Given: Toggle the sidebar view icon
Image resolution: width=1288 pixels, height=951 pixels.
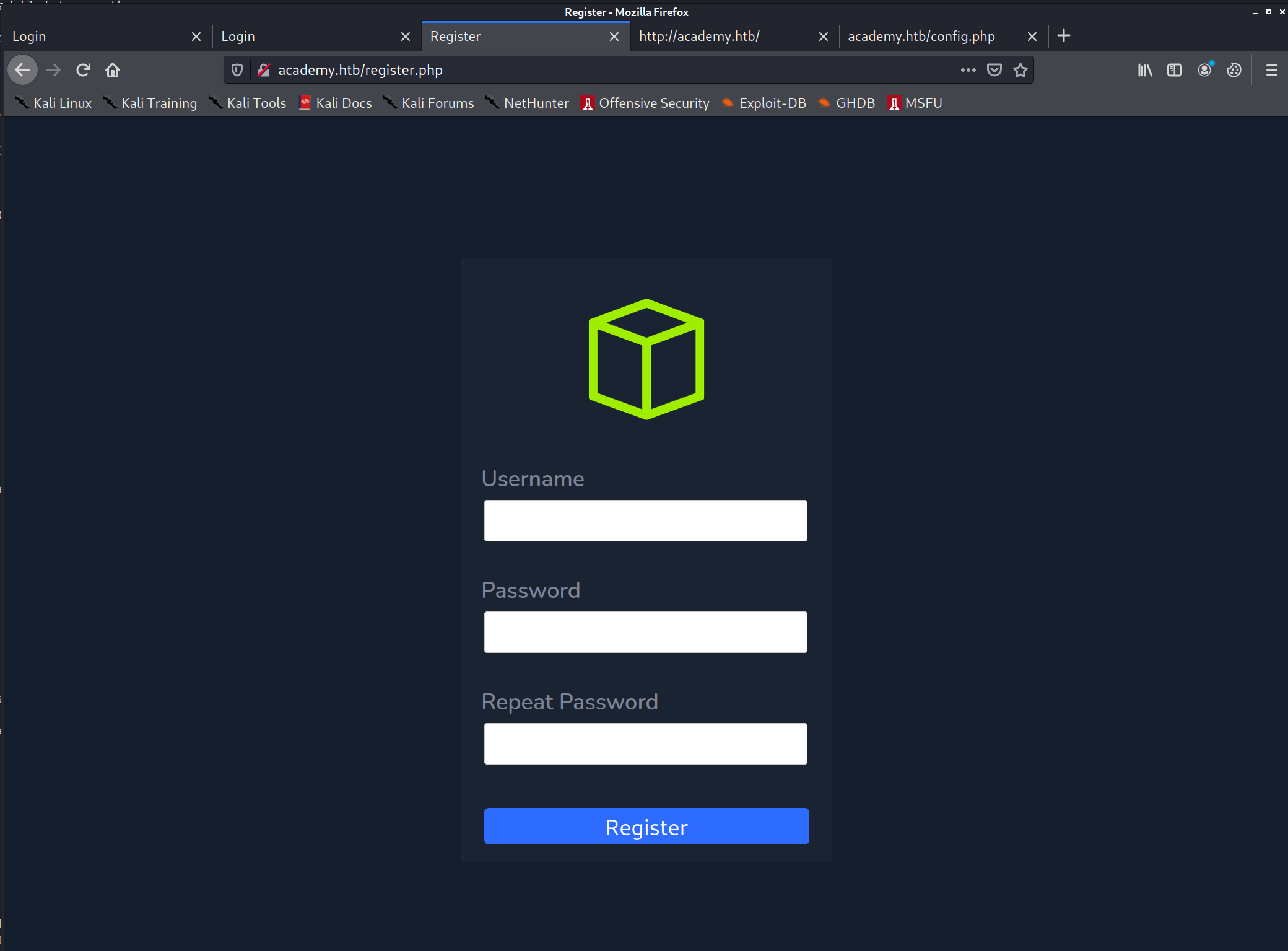Looking at the screenshot, I should tap(1174, 70).
